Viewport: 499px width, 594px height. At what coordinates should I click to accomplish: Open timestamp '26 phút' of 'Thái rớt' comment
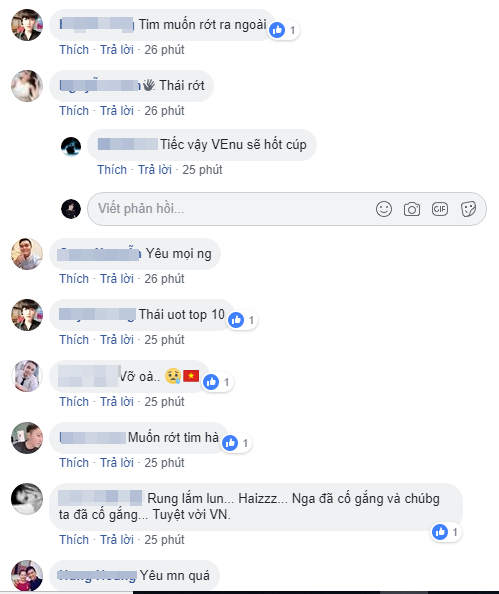pos(164,111)
